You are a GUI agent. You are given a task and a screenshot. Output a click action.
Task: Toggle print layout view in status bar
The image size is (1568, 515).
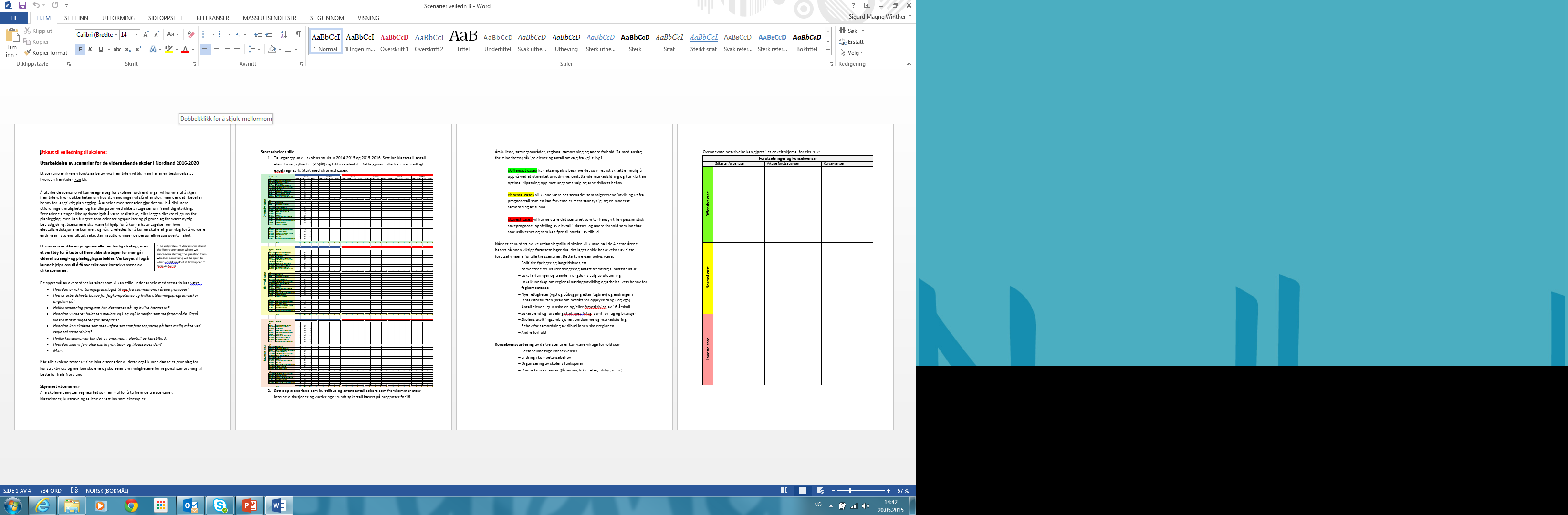pyautogui.click(x=802, y=491)
